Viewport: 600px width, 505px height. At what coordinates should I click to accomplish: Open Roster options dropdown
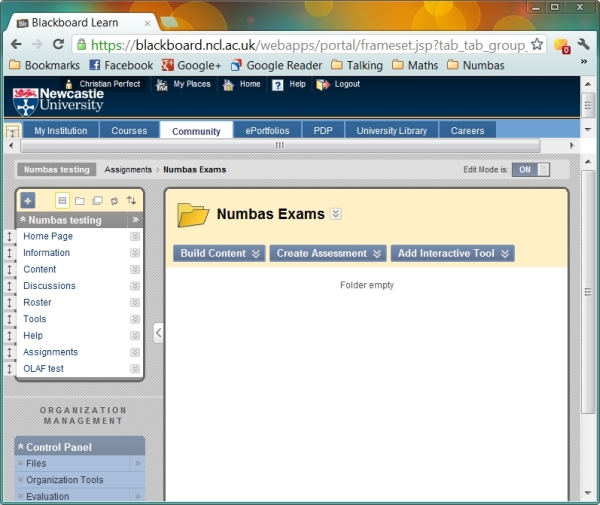(135, 303)
